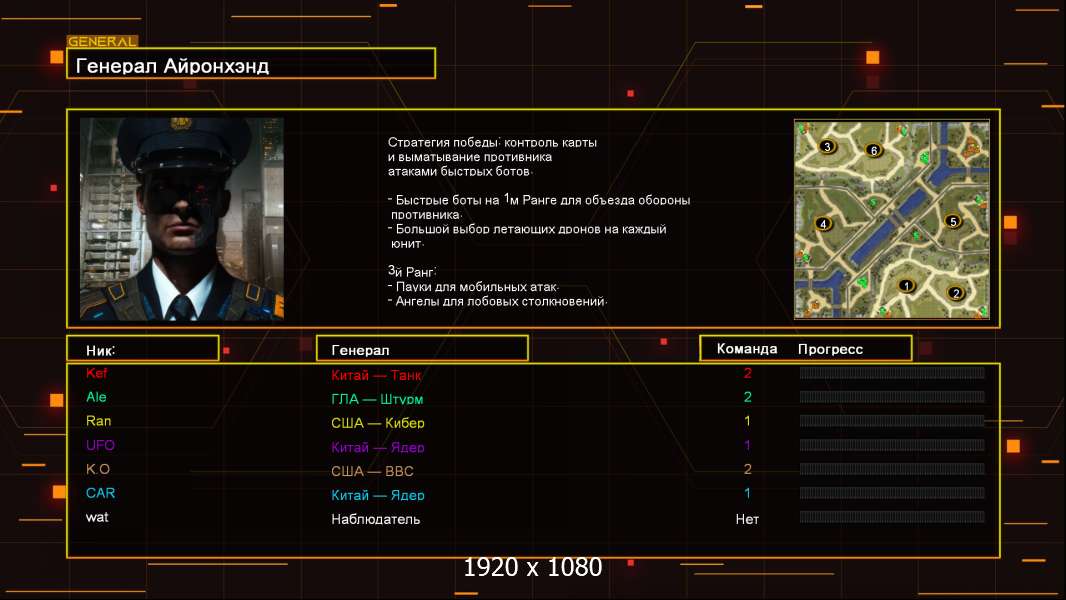
Task: Pick start position marker 6 on minimap
Action: click(874, 150)
